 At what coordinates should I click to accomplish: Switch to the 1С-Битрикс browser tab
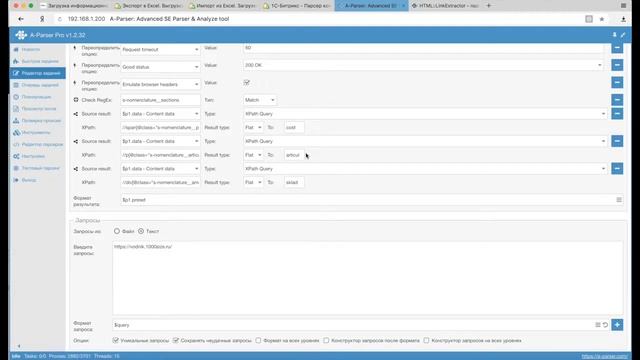297,6
